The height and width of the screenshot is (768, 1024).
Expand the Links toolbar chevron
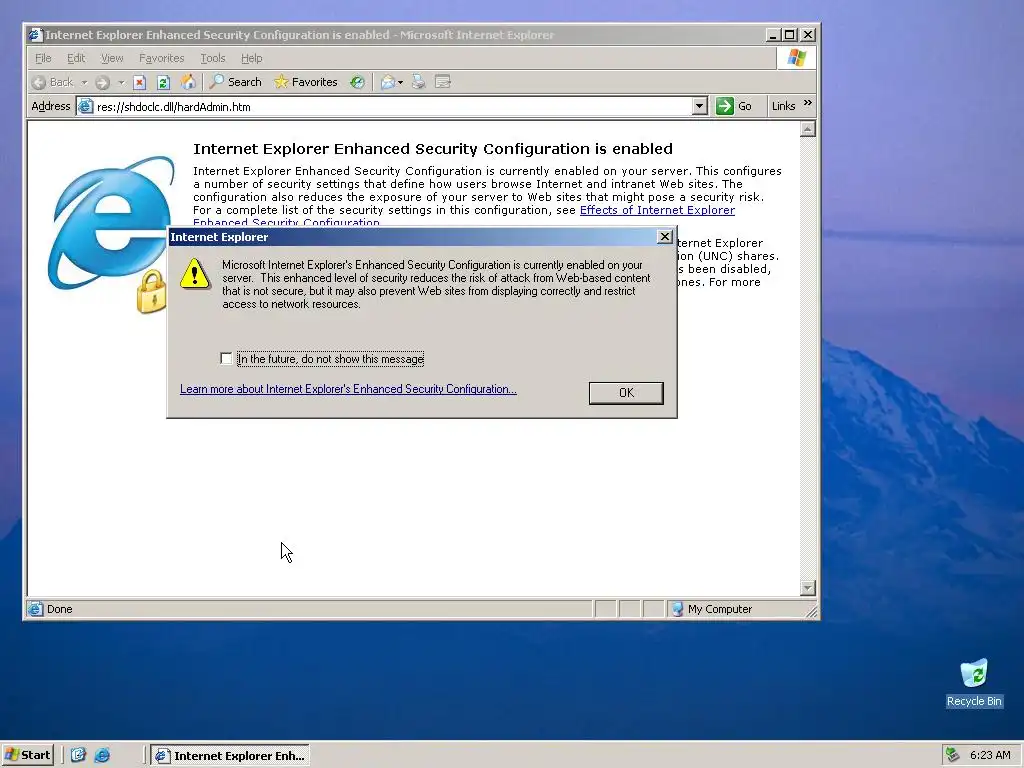pyautogui.click(x=808, y=103)
